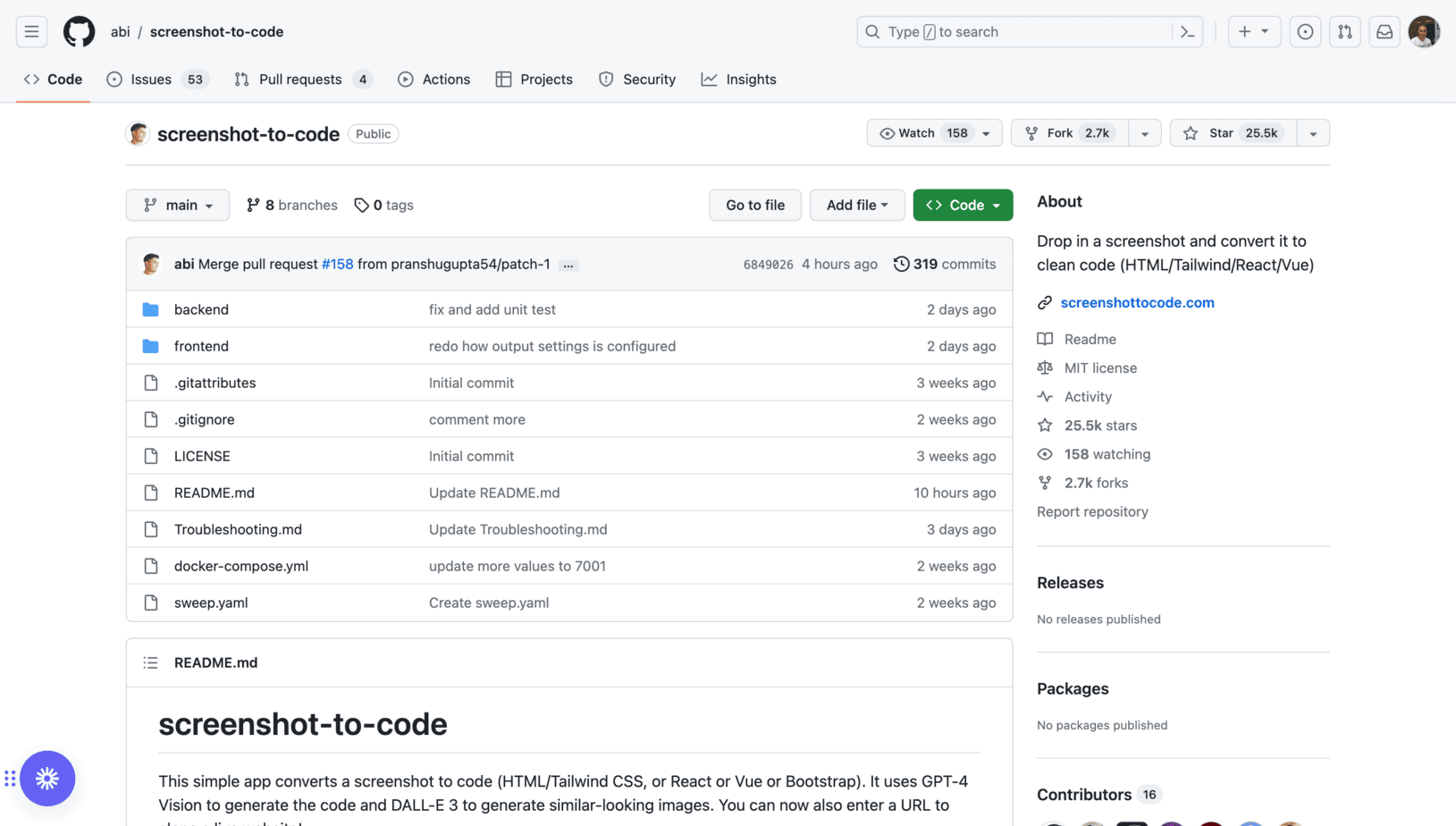The width and height of the screenshot is (1456, 826).
Task: Expand the Add file dropdown
Action: (x=856, y=205)
